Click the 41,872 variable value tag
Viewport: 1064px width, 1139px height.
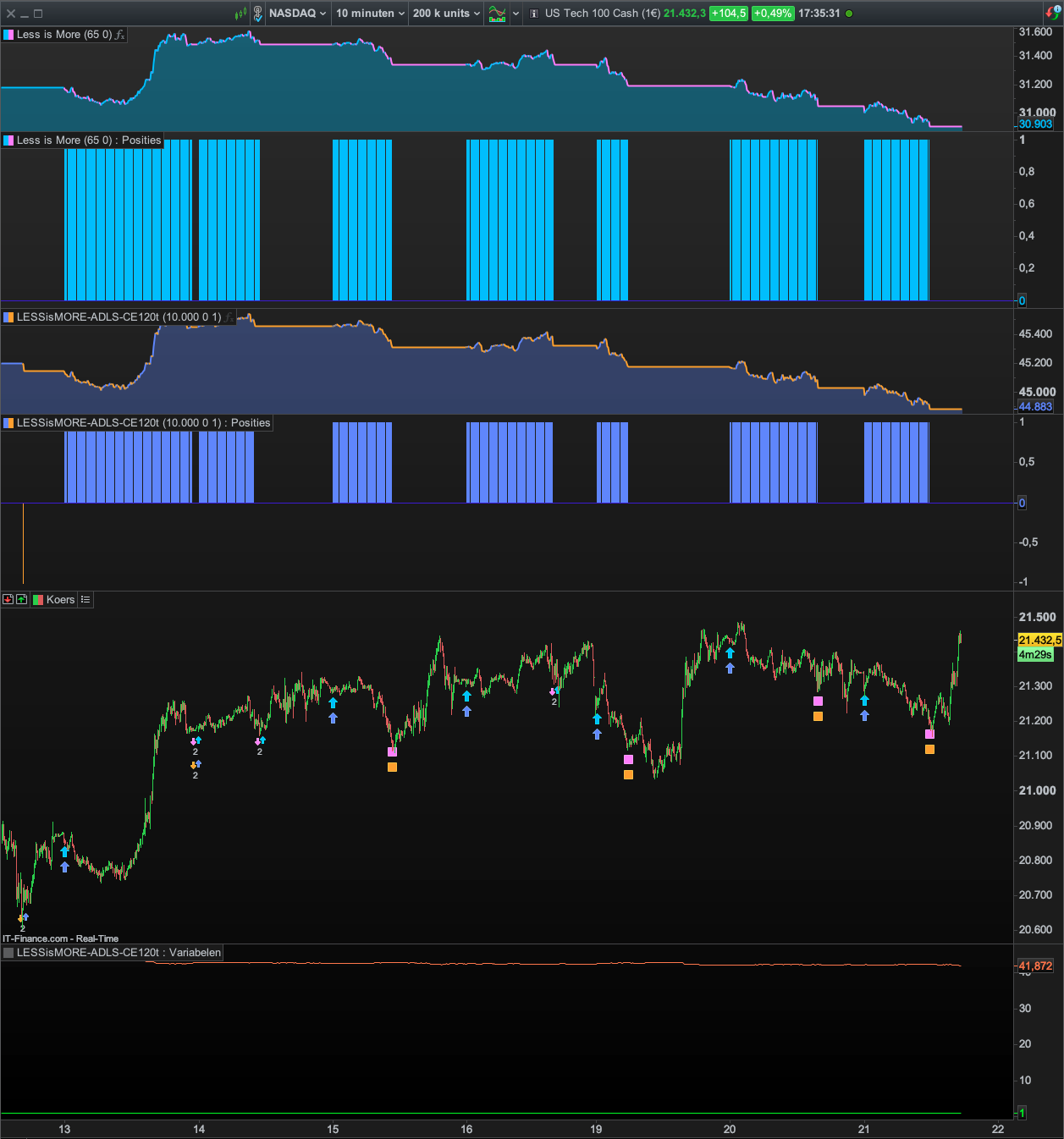(1035, 966)
